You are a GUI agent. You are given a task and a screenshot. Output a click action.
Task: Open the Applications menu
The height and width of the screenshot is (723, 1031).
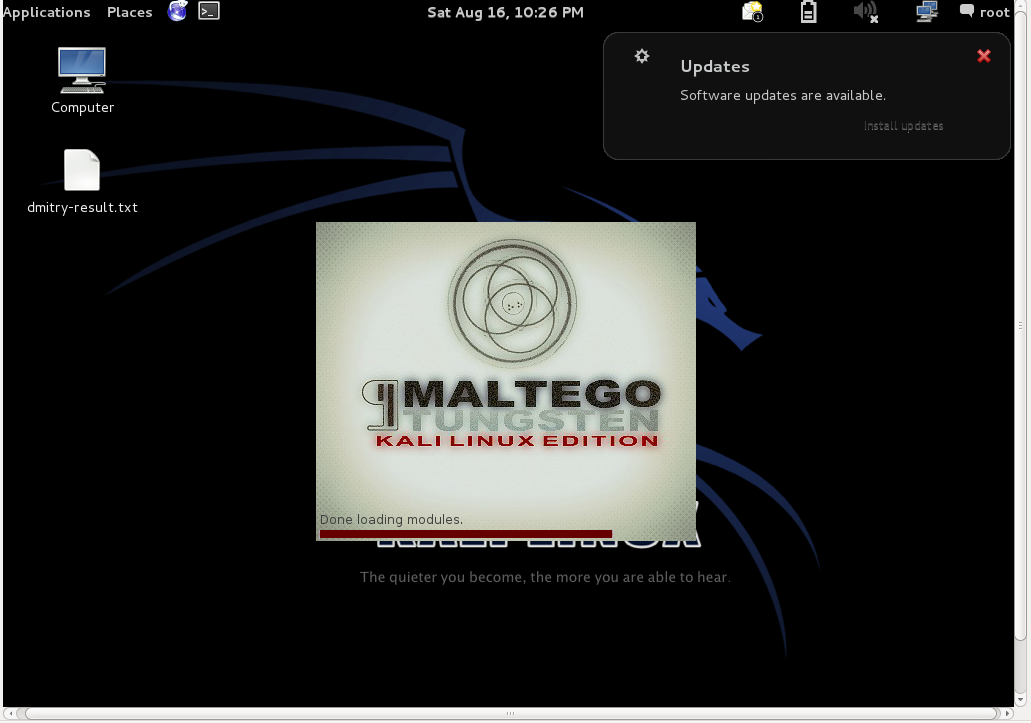46,12
